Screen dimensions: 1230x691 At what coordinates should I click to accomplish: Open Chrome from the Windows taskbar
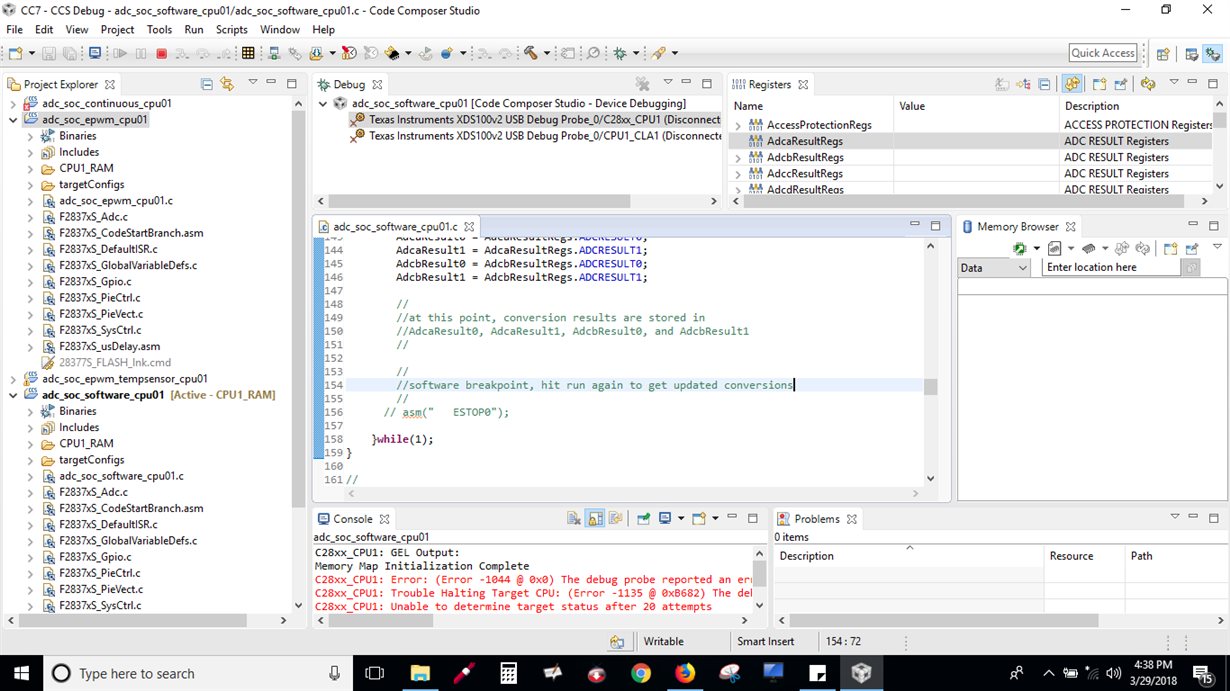(x=641, y=673)
